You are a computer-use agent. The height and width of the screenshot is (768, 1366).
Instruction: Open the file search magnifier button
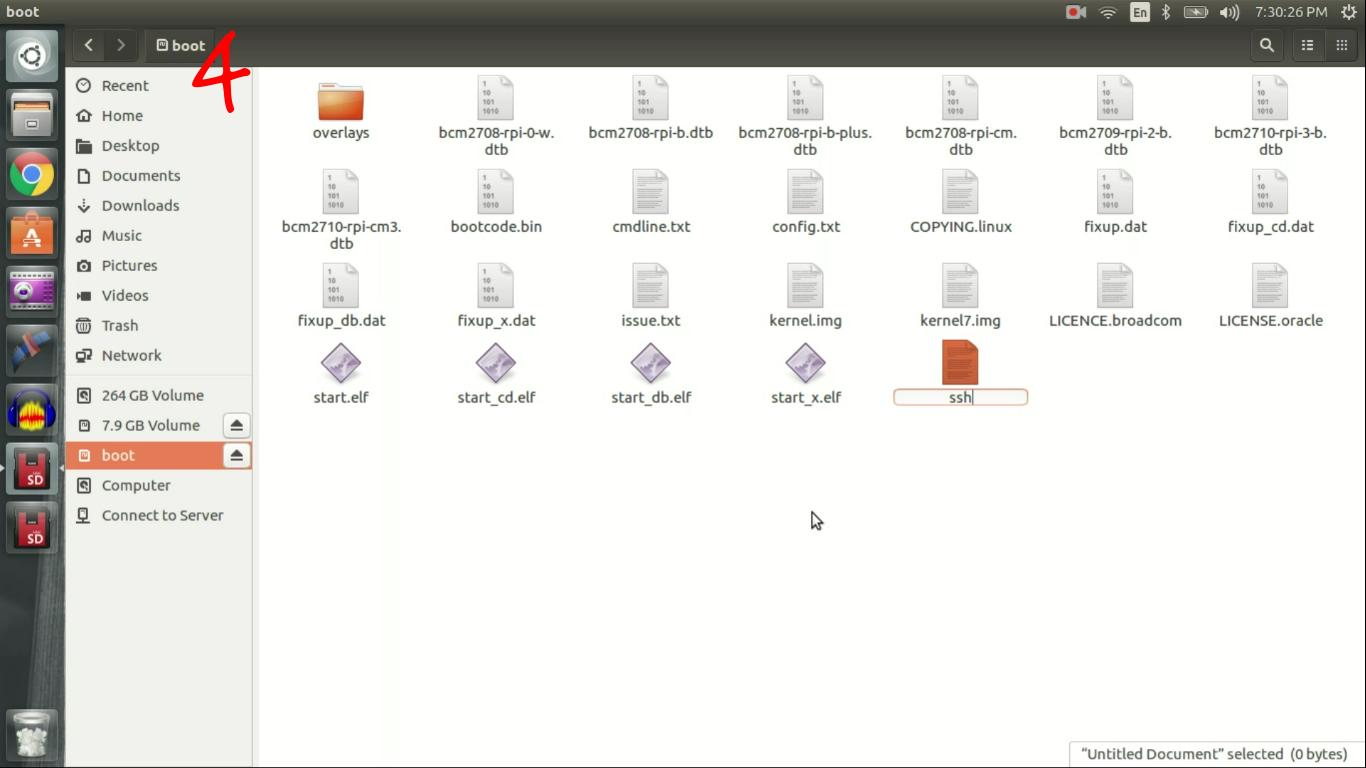[1267, 45]
